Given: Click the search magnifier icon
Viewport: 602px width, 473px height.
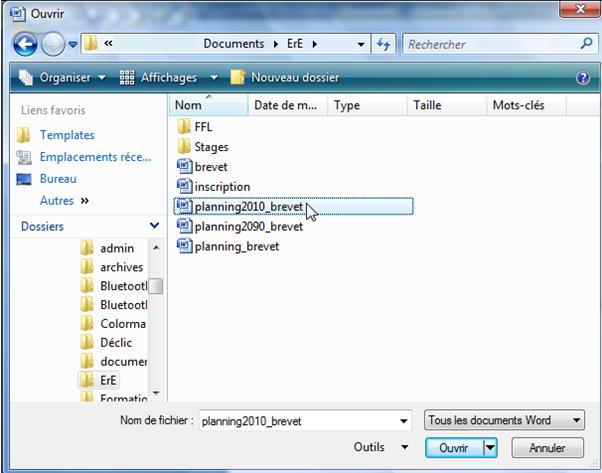Looking at the screenshot, I should pos(587,44).
